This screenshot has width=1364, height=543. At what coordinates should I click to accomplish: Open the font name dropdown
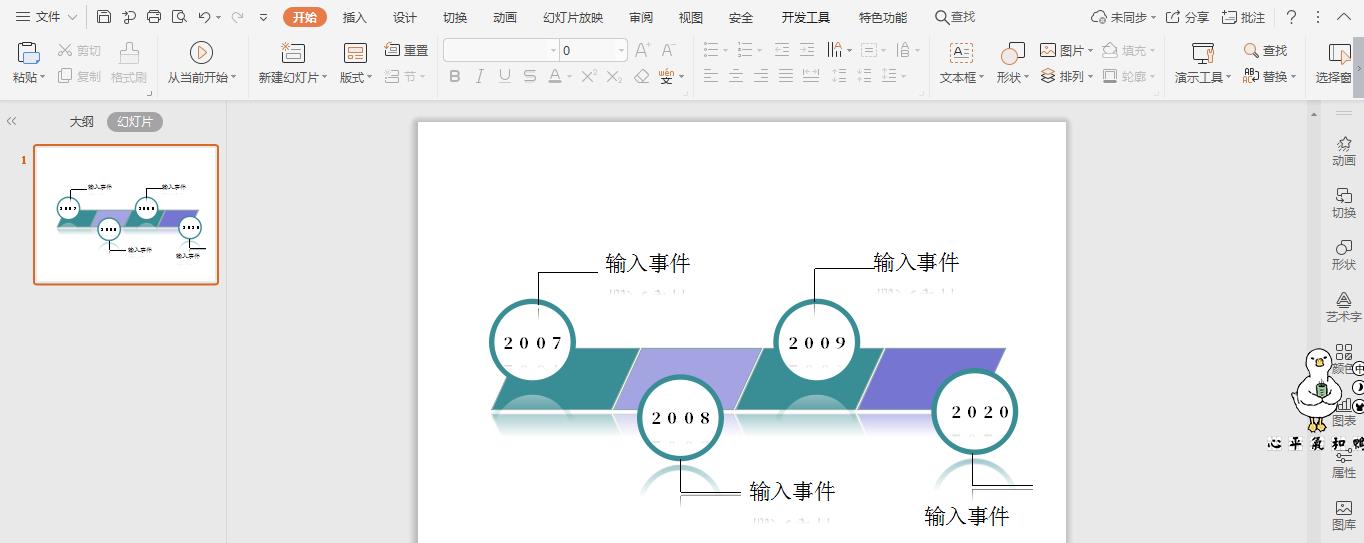coord(553,50)
